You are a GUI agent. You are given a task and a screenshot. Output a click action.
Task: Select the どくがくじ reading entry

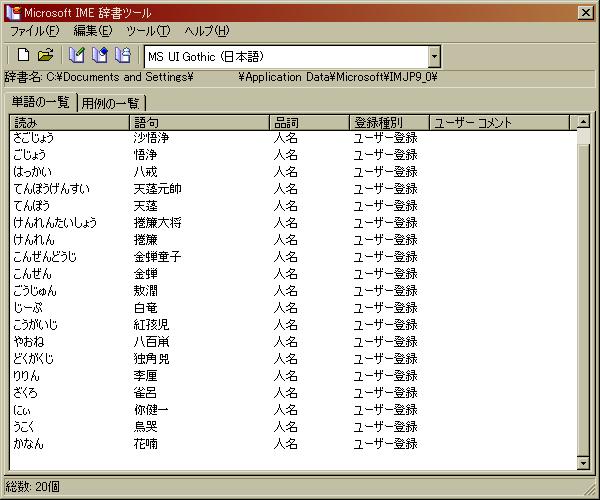tap(34, 359)
